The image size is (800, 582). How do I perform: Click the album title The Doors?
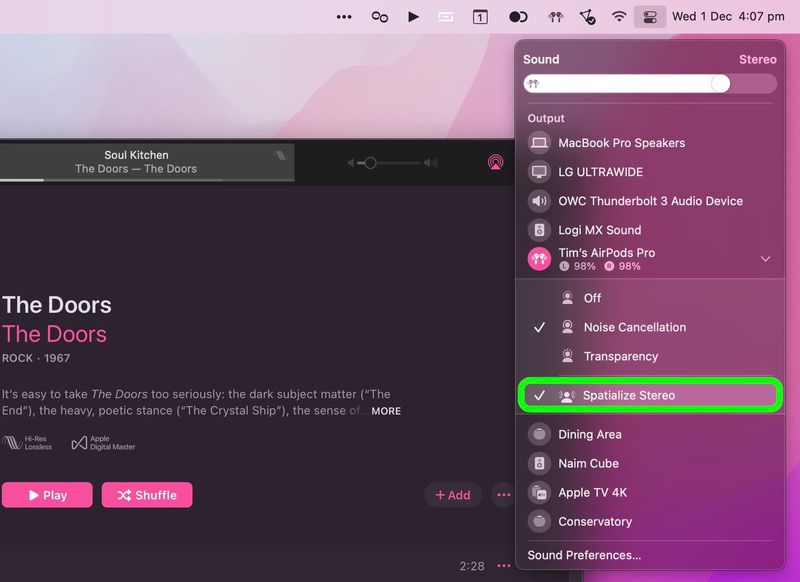coord(57,305)
